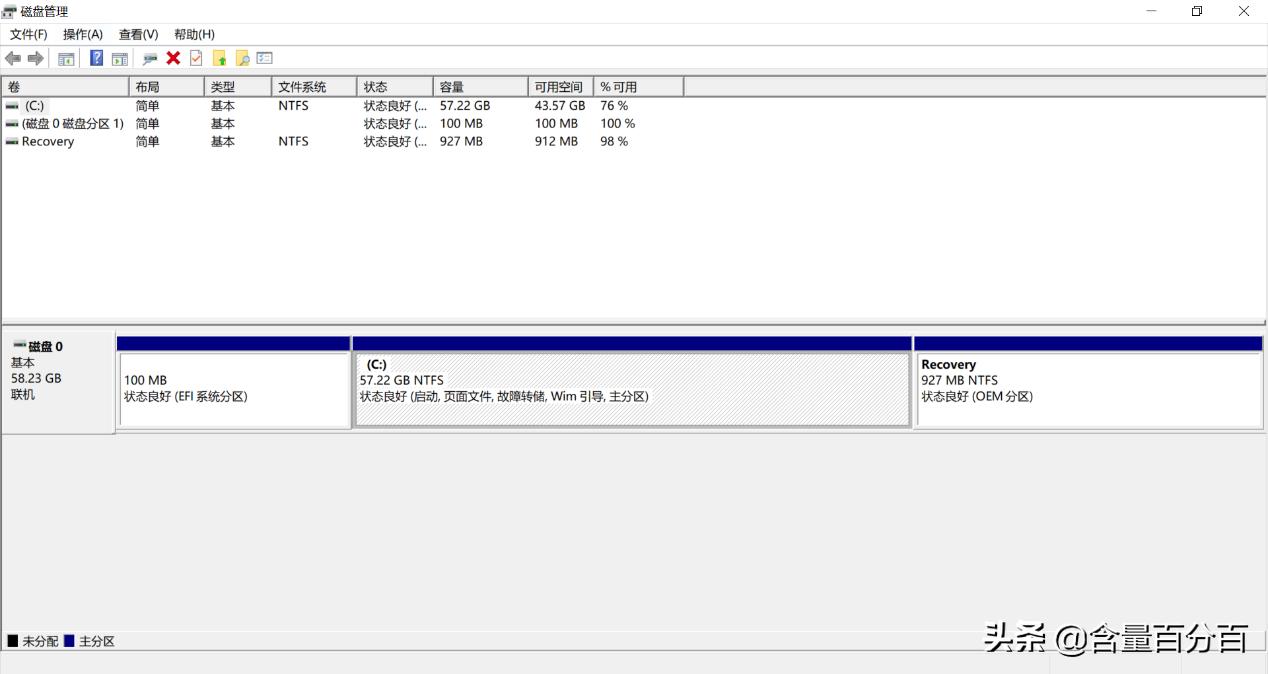Click NTFS file system cell of Recovery row
Viewport: 1268px width, 674px height.
click(x=293, y=141)
